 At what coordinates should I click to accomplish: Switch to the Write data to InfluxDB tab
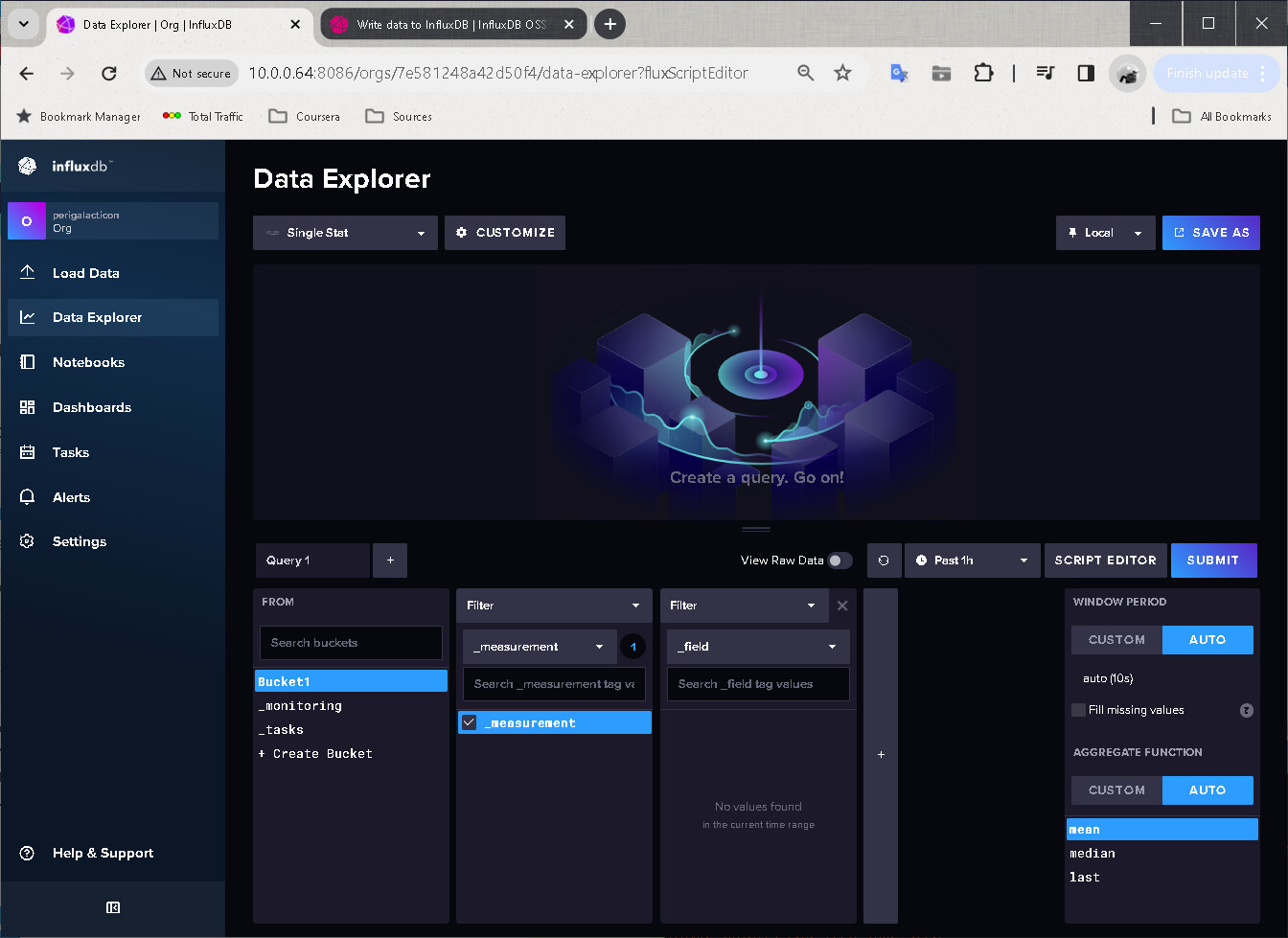(450, 25)
